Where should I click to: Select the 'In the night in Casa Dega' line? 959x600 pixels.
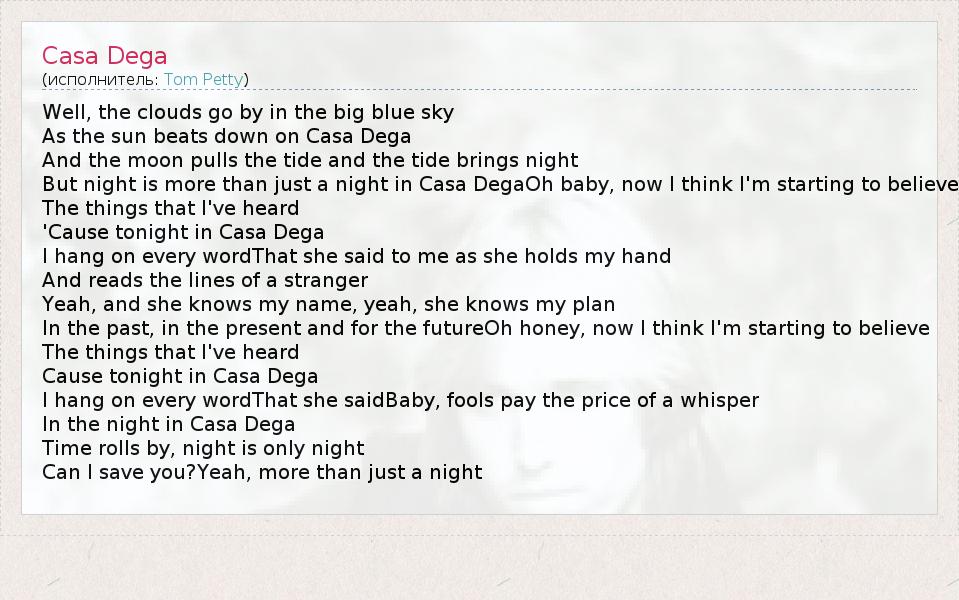pyautogui.click(x=169, y=424)
